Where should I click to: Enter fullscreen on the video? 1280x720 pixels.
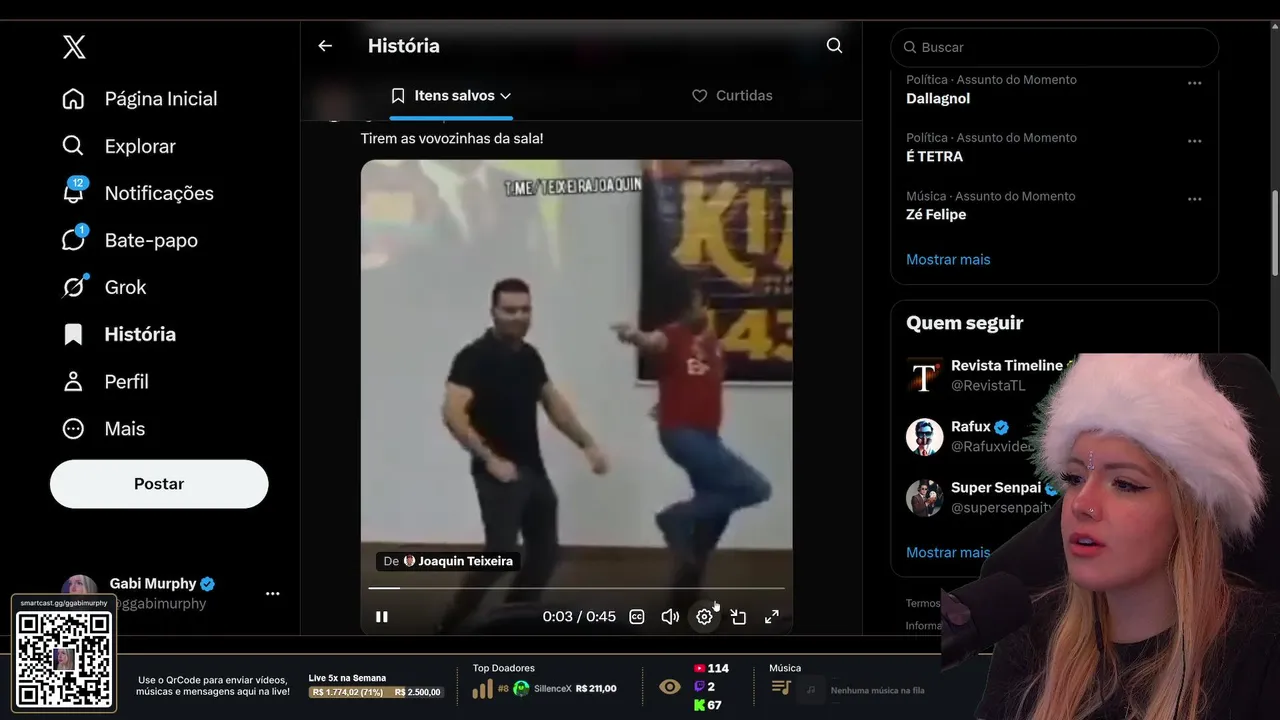point(772,617)
